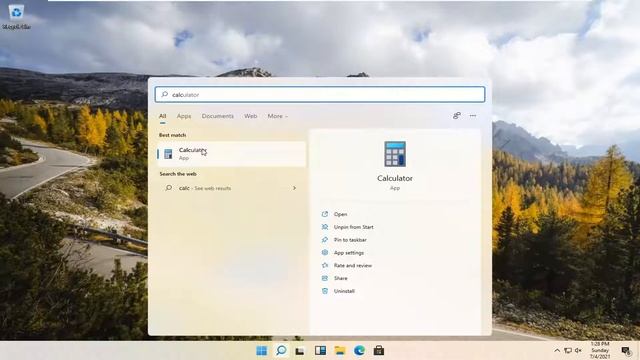Open the three-dot options menu in search

click(473, 116)
